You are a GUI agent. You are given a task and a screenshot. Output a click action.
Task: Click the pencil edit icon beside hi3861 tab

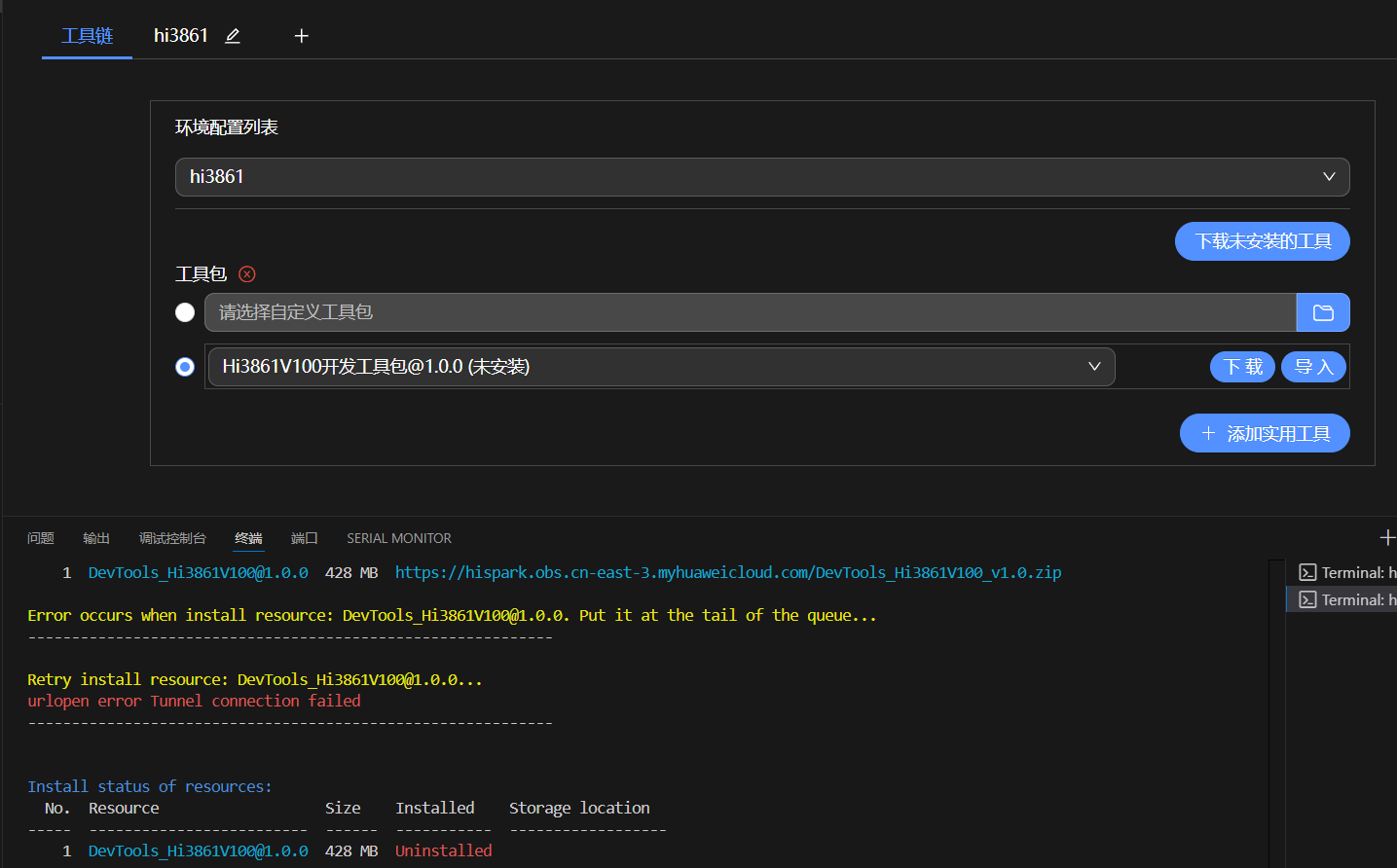[233, 36]
